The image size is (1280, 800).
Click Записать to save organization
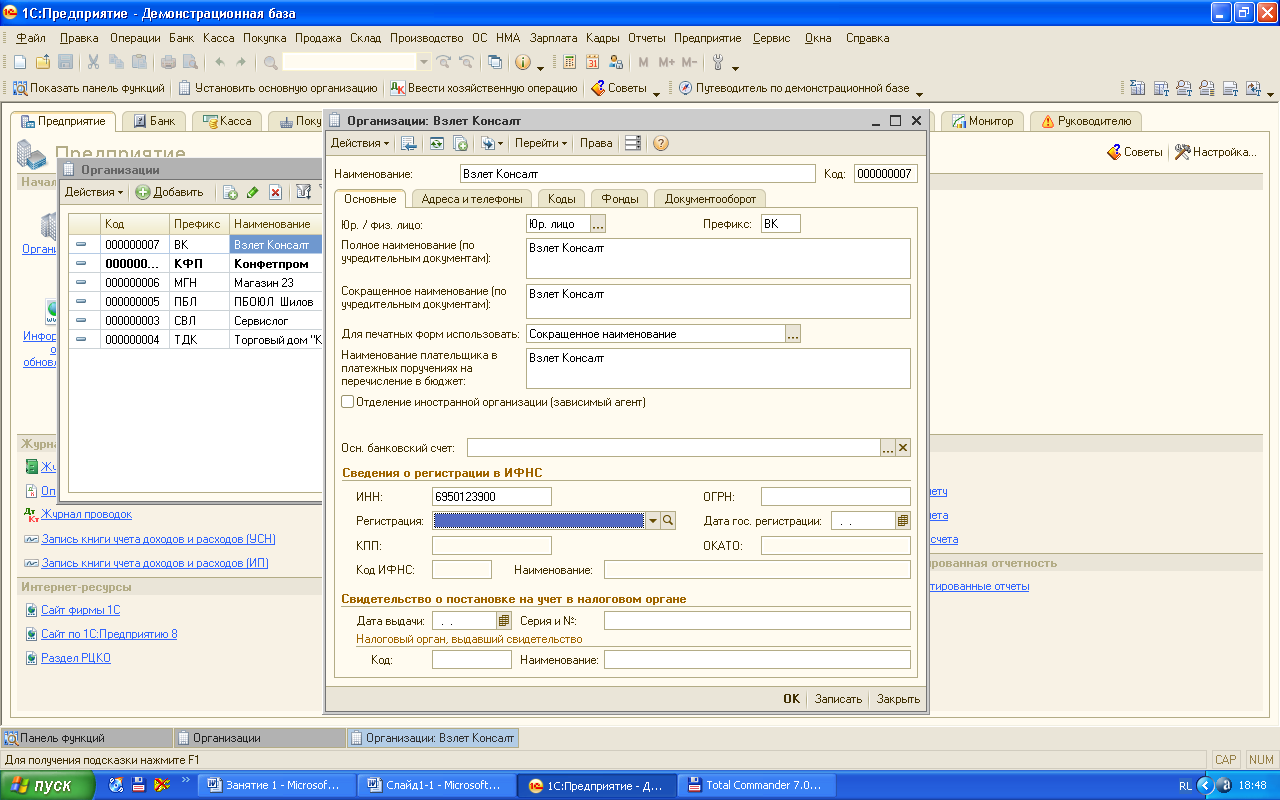(838, 699)
